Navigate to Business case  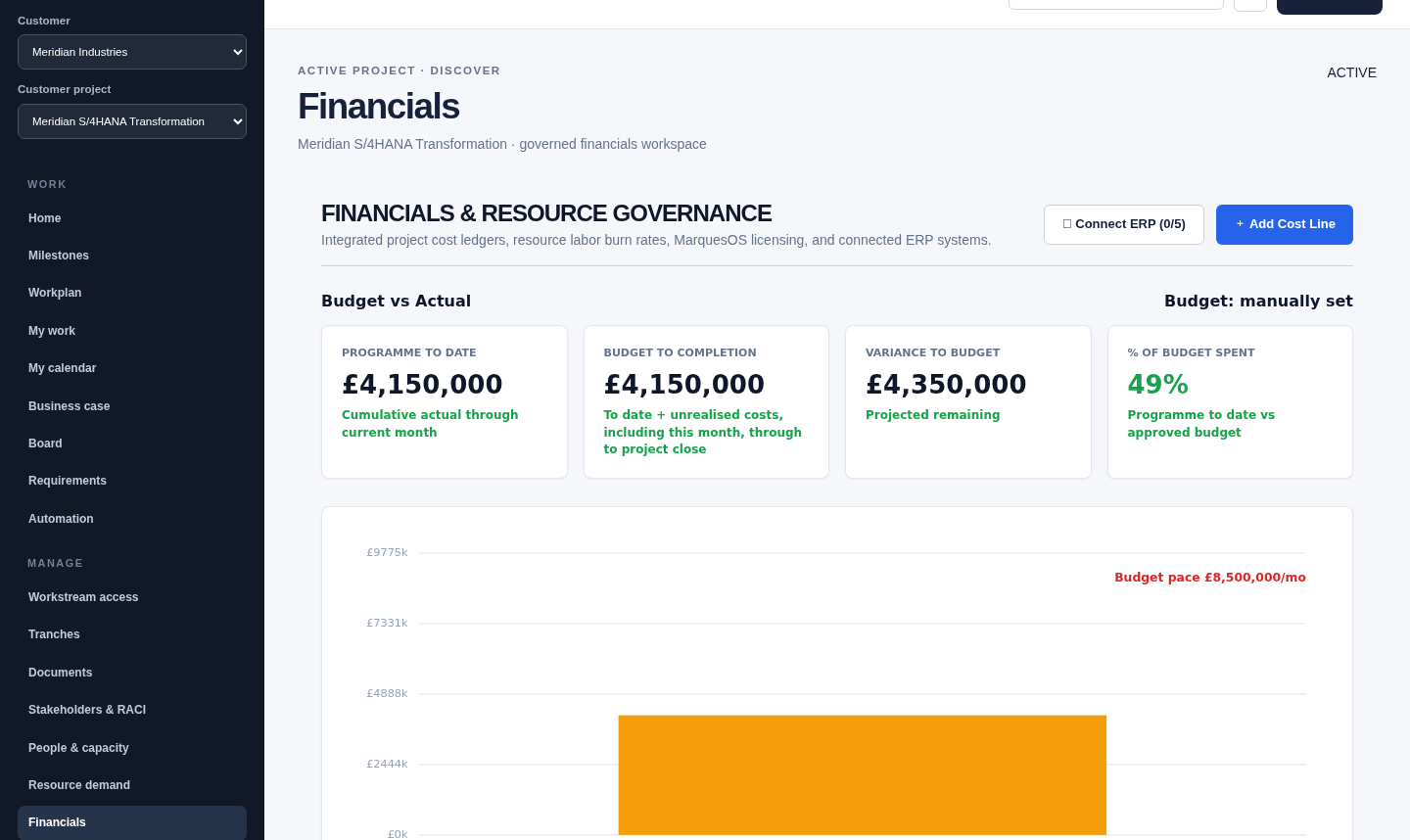tap(132, 406)
